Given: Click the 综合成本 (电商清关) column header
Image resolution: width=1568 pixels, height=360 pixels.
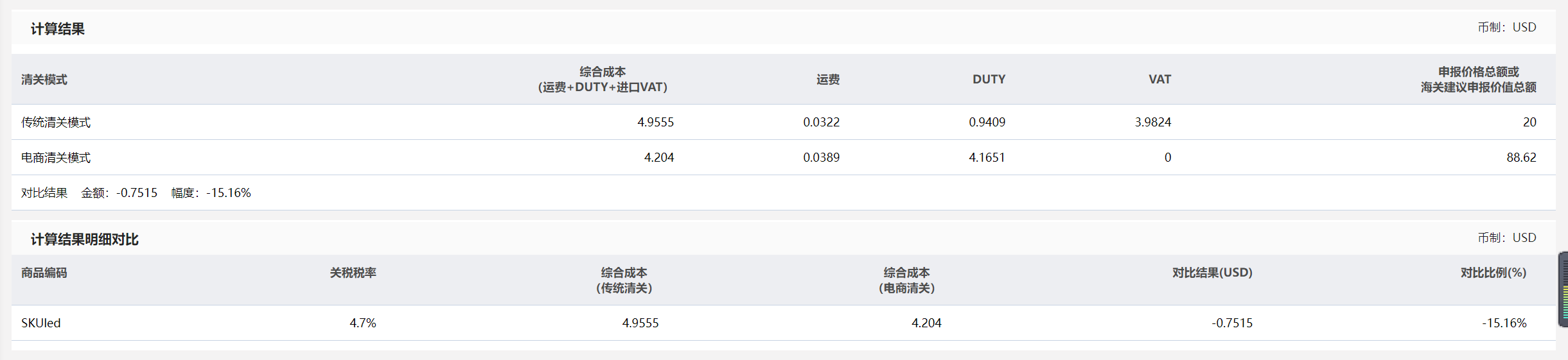Looking at the screenshot, I should 907,280.
